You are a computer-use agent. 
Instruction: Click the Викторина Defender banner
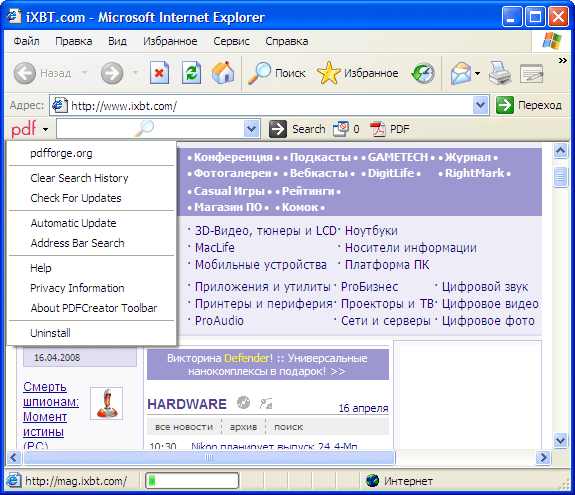pos(268,364)
